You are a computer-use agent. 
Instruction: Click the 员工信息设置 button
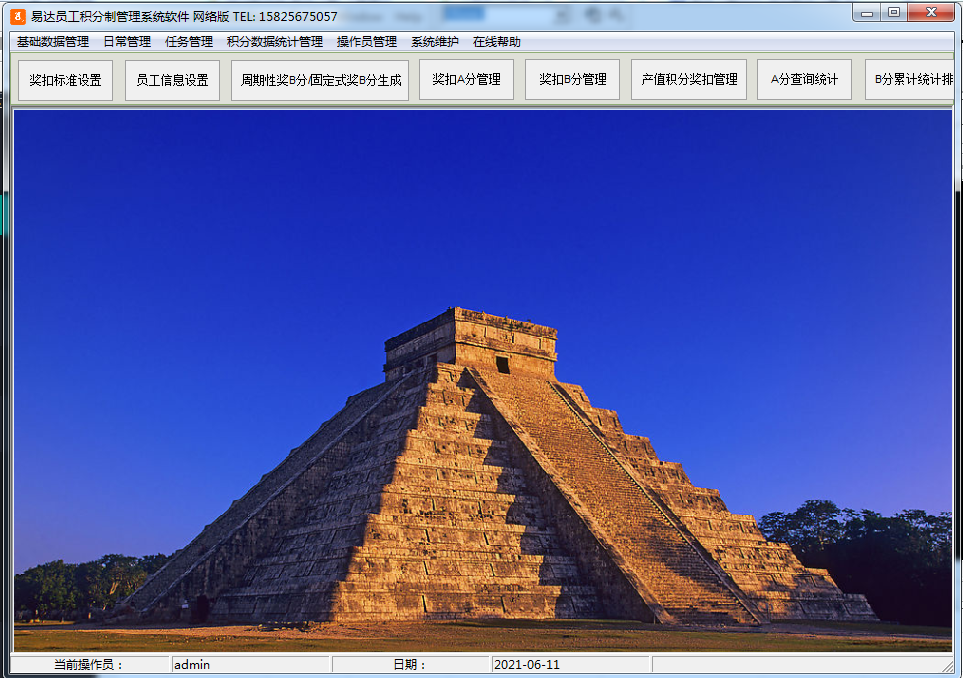(x=173, y=80)
